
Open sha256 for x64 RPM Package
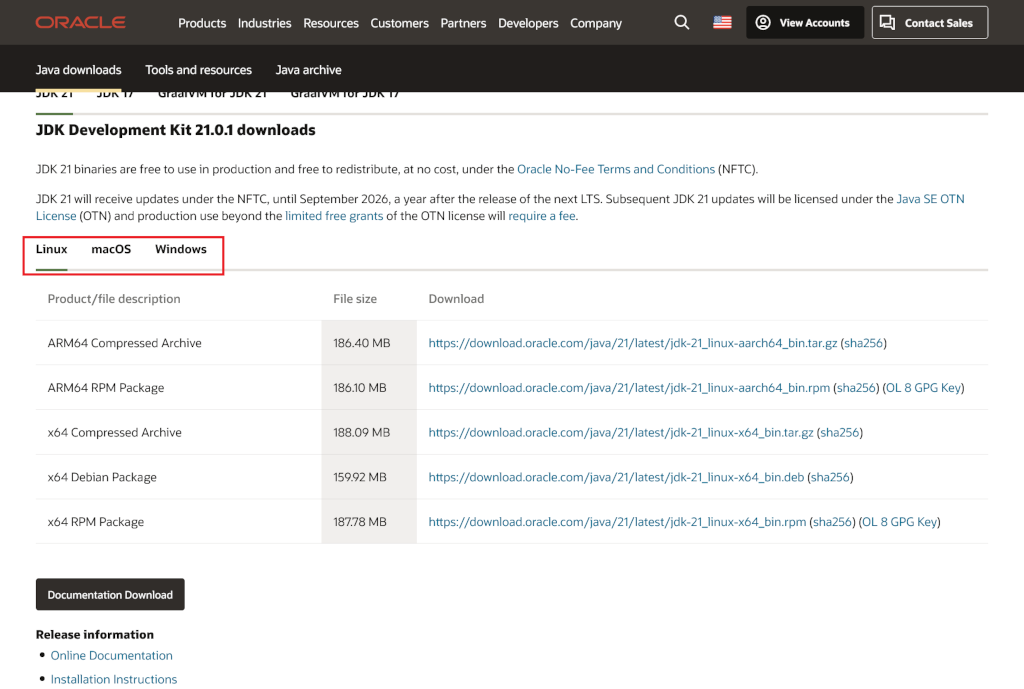click(832, 522)
